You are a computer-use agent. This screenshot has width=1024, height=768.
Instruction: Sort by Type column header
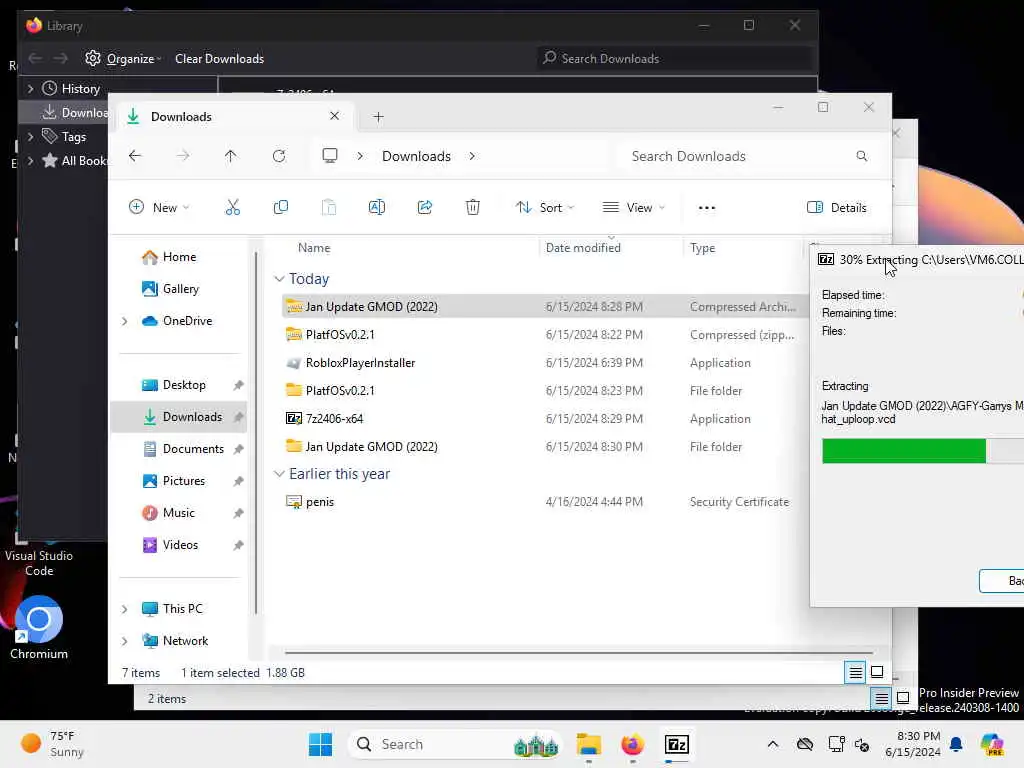point(703,248)
